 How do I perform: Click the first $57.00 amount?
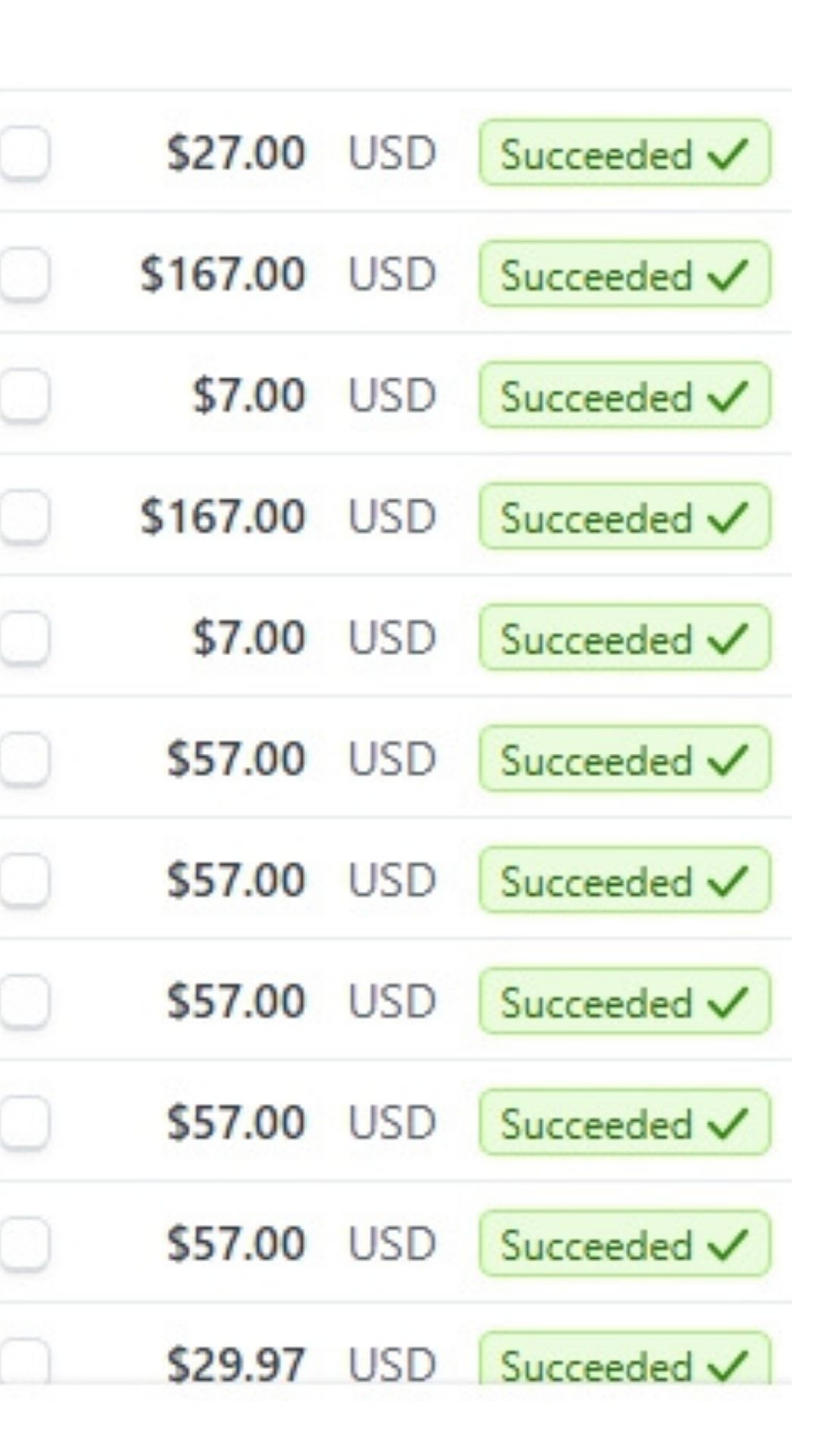[x=236, y=759]
